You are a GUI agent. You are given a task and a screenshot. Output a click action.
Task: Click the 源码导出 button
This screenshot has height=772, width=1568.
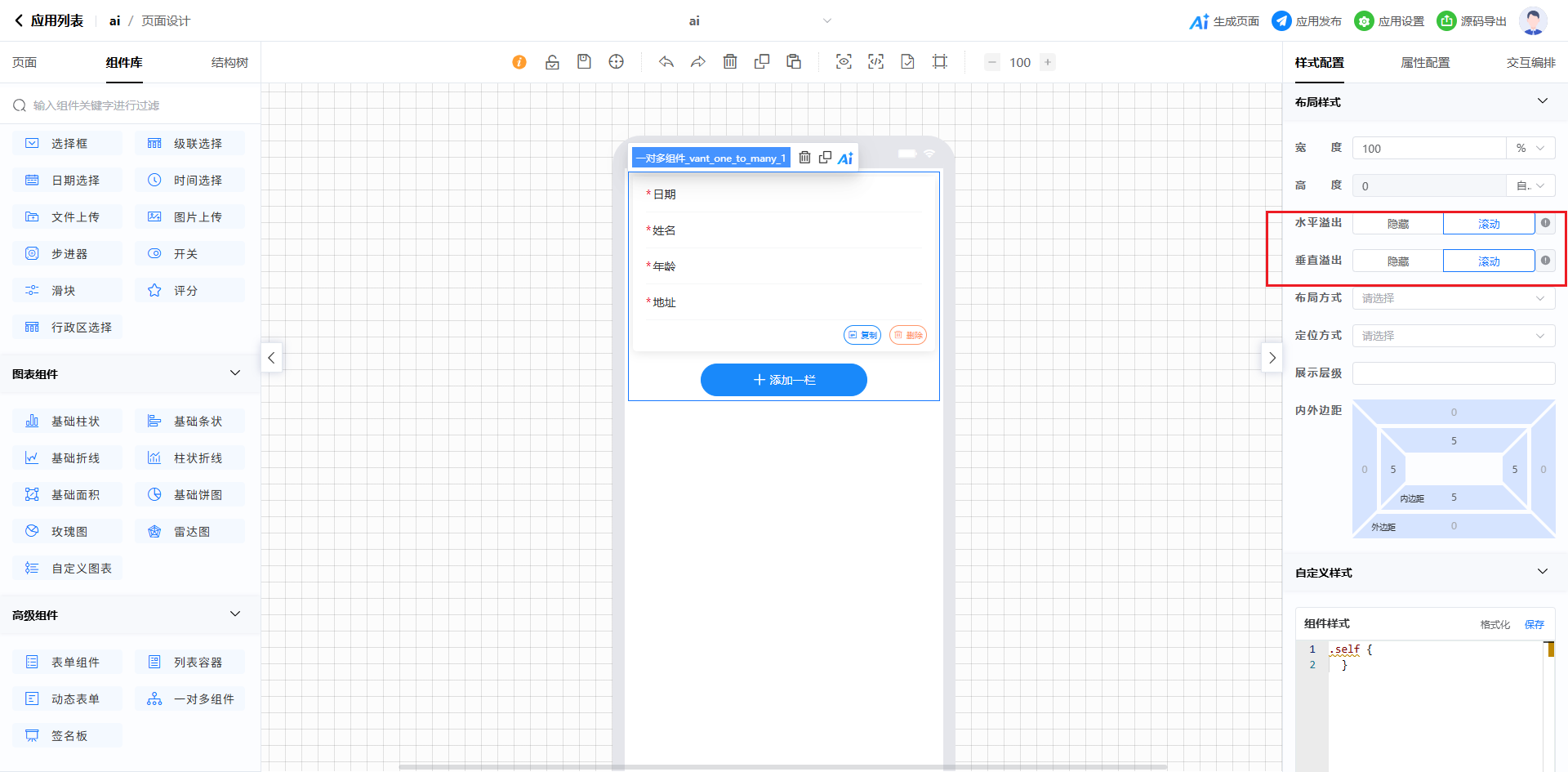coord(1472,21)
